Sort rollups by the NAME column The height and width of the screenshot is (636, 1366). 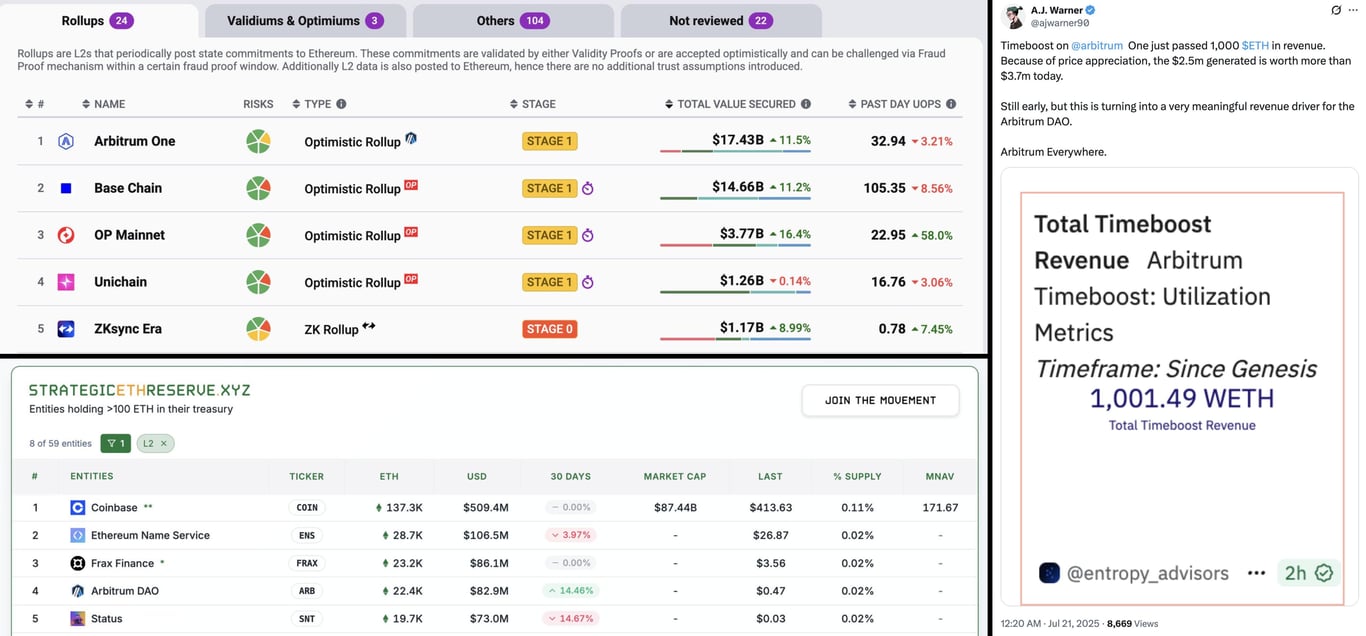click(x=103, y=104)
